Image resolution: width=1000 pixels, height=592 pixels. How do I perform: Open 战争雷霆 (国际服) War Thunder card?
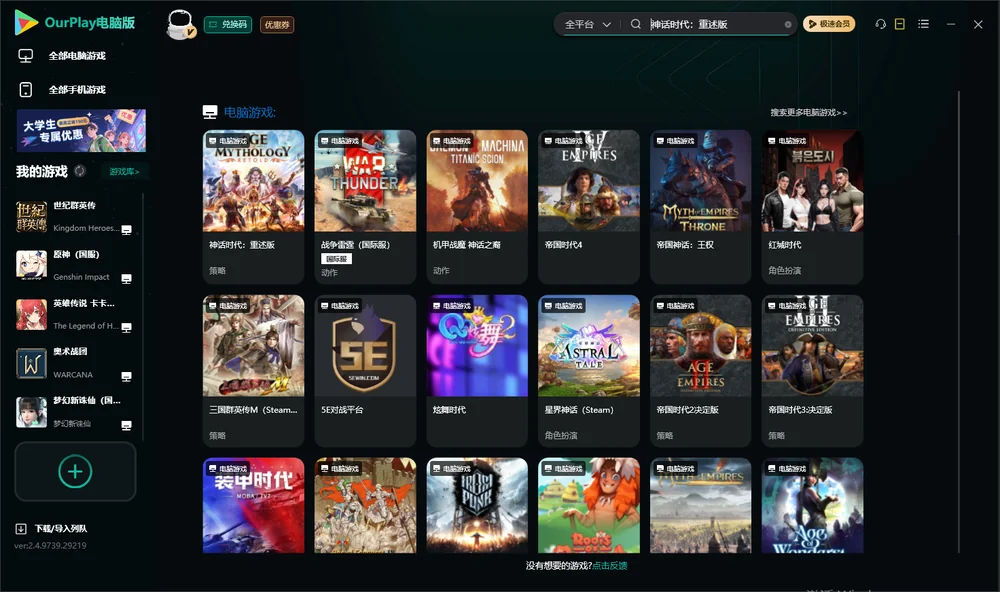pos(365,207)
